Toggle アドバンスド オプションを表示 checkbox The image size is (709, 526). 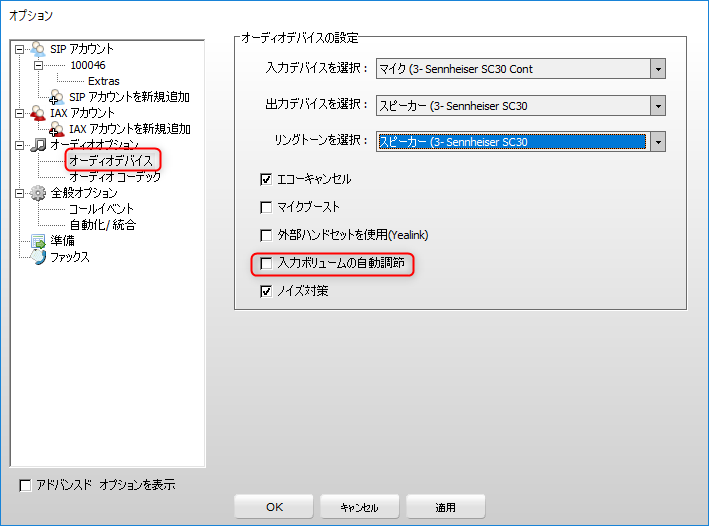click(x=26, y=485)
